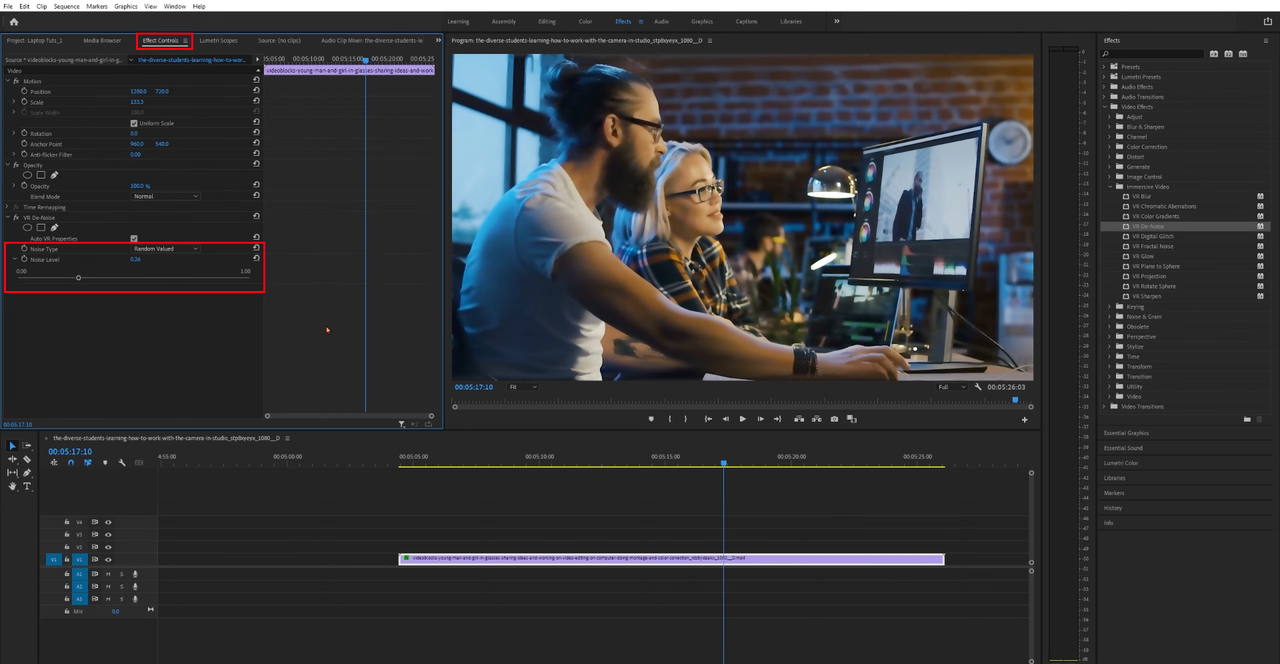The height and width of the screenshot is (664, 1280).
Task: Toggle the Position animation stopwatch
Action: point(24,91)
